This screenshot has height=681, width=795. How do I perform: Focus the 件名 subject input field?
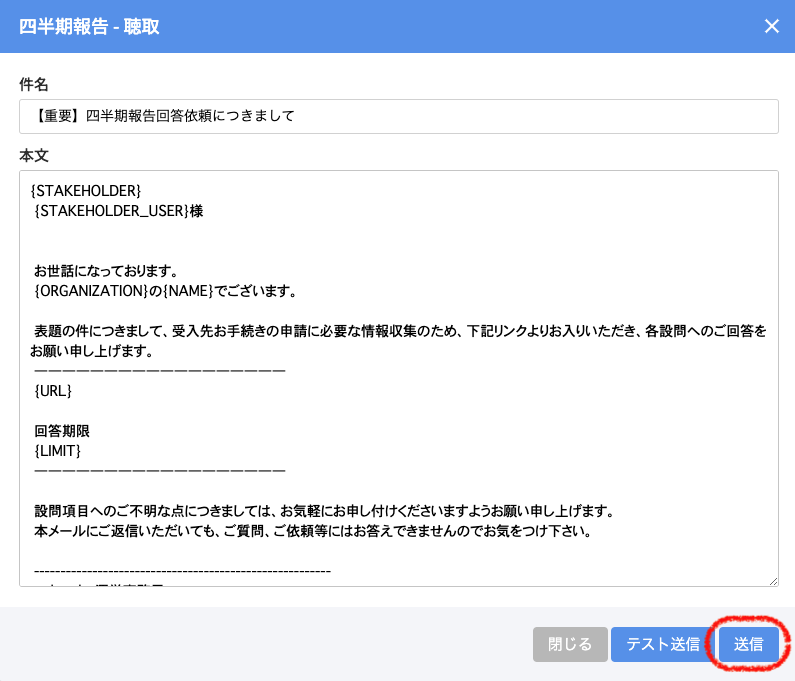398,116
